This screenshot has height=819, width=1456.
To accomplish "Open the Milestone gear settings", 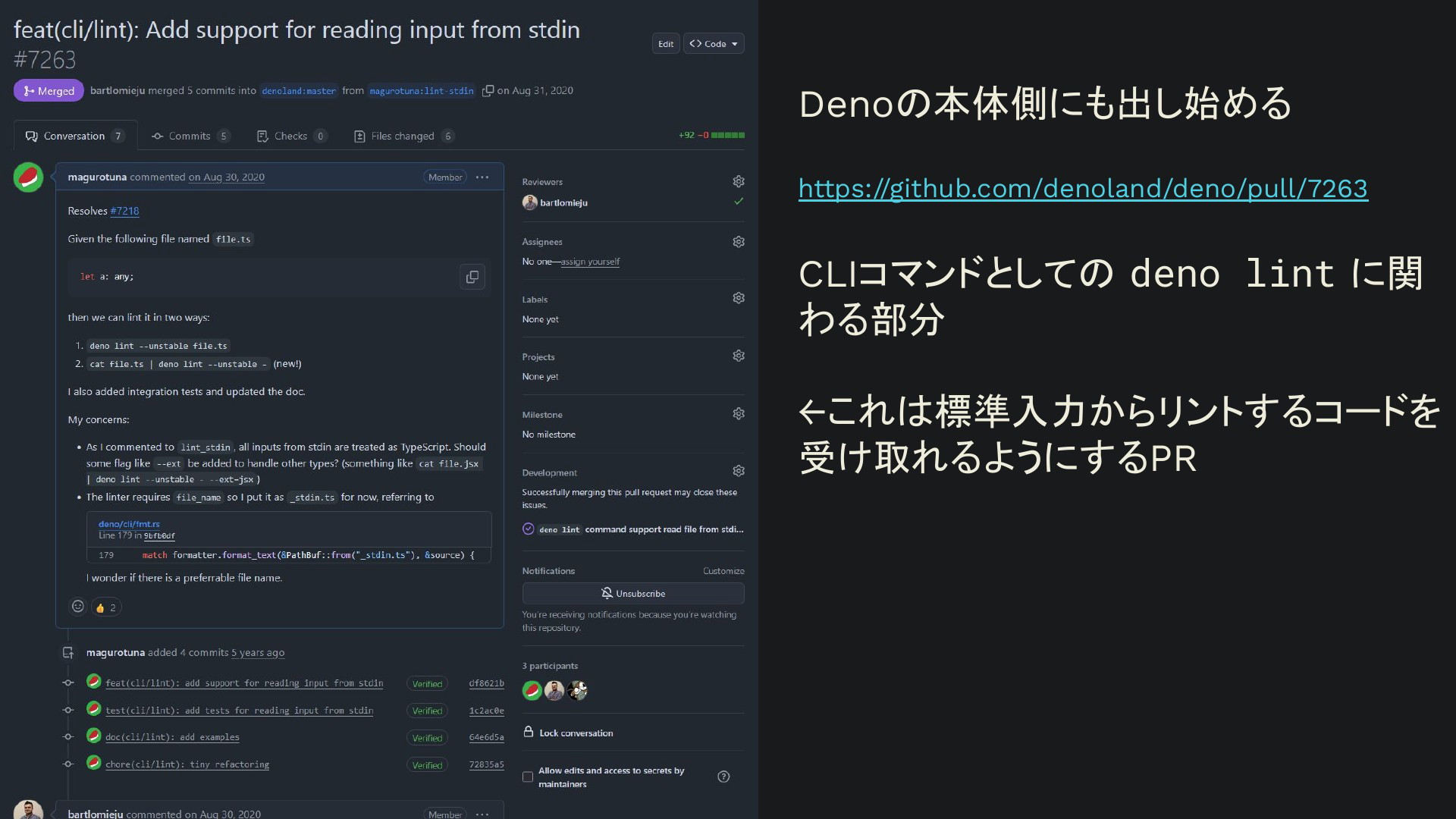I will coord(739,414).
